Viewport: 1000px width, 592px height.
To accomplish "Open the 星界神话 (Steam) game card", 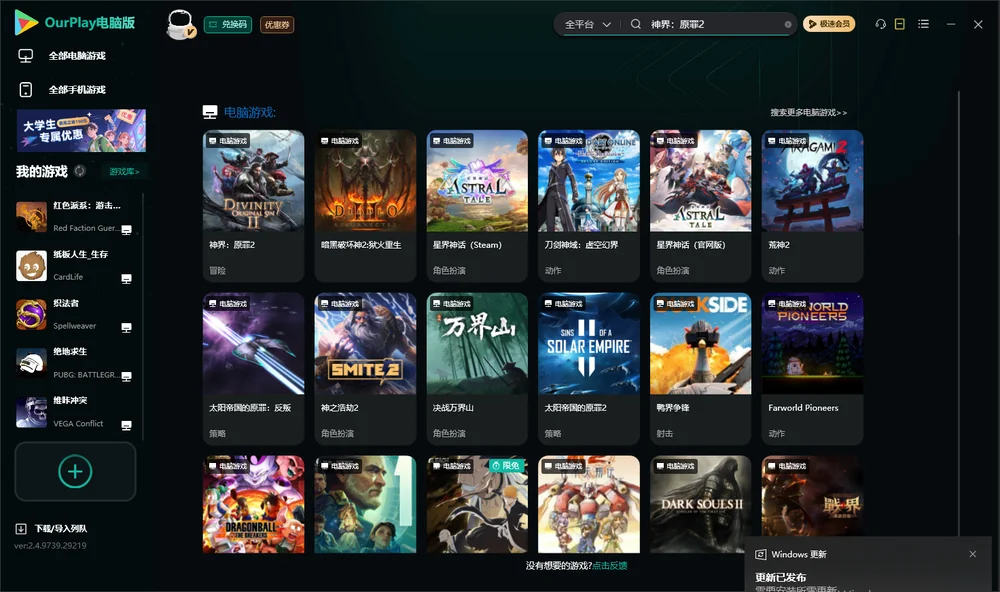I will tap(477, 206).
